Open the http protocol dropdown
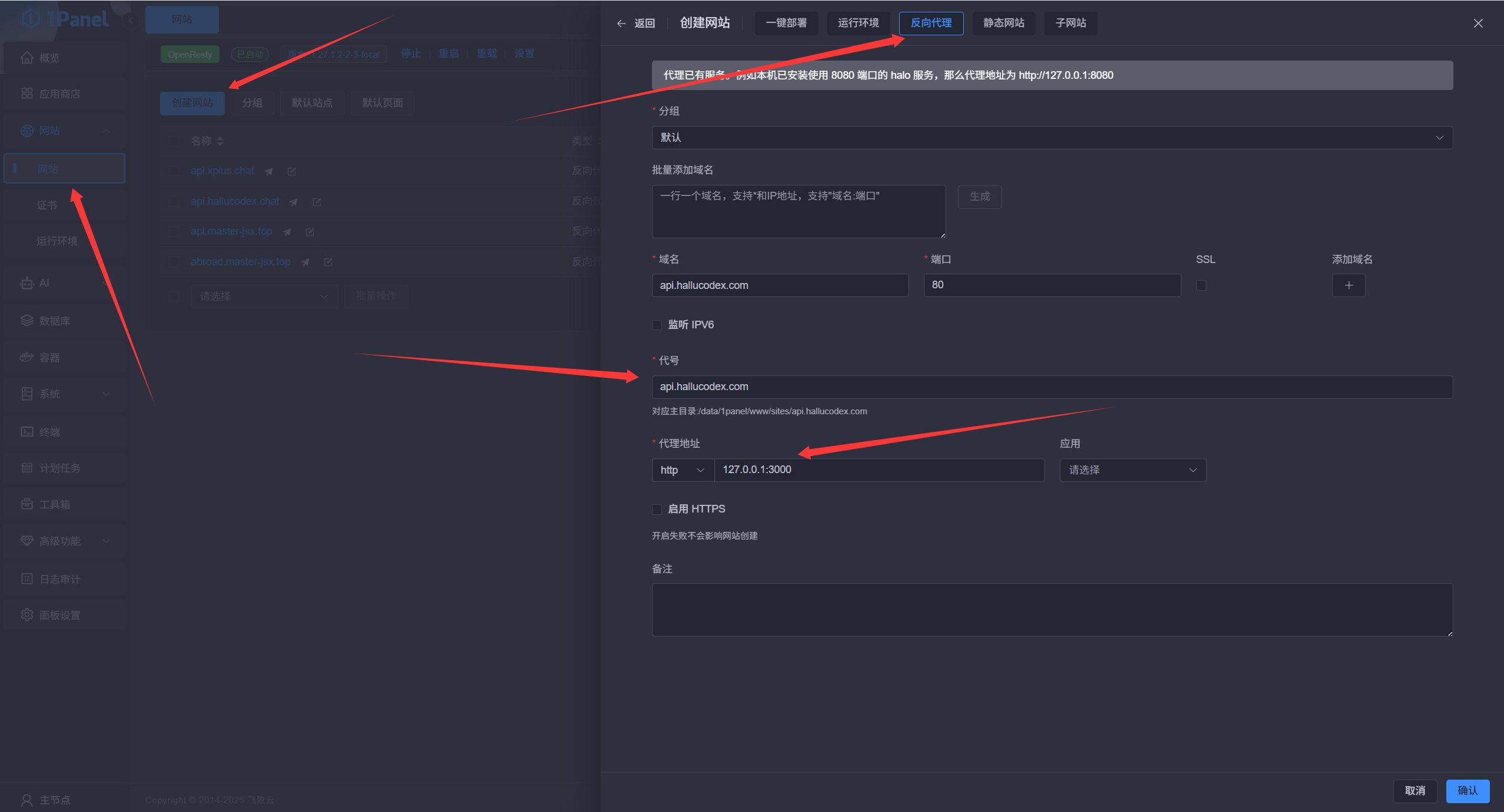The width and height of the screenshot is (1504, 812). click(x=683, y=470)
